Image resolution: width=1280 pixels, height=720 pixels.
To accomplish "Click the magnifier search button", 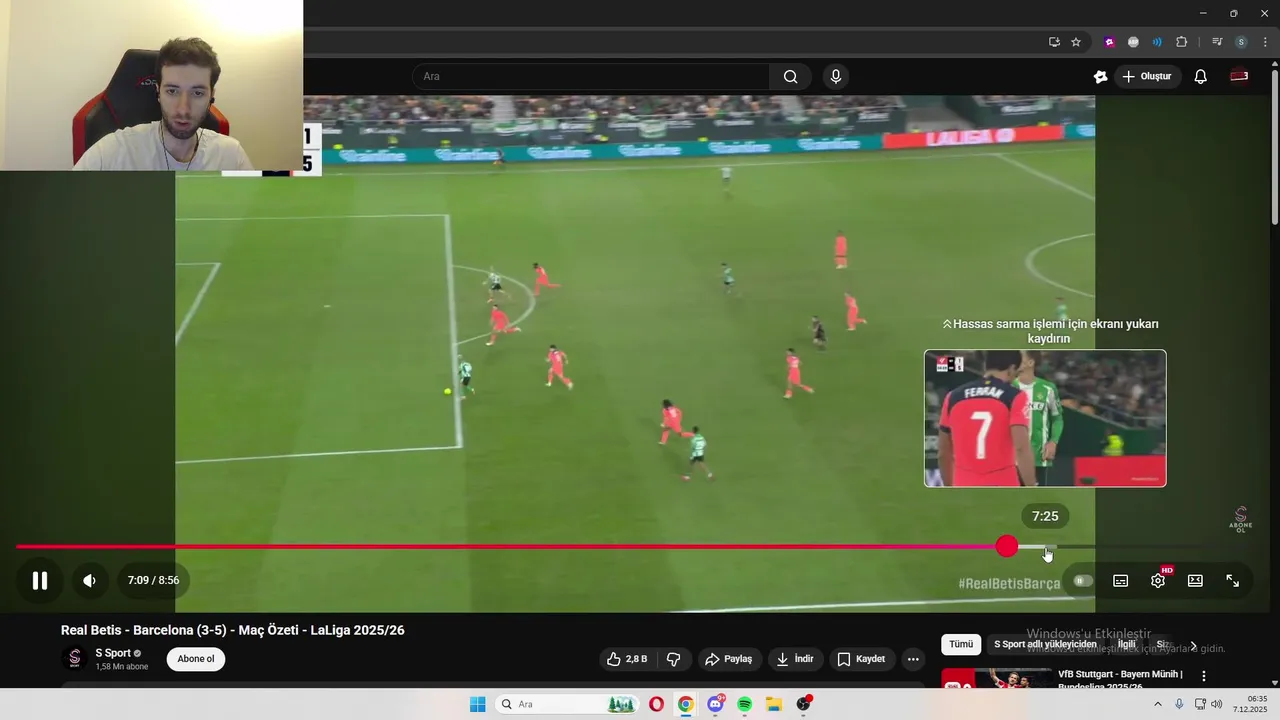I will tap(791, 77).
